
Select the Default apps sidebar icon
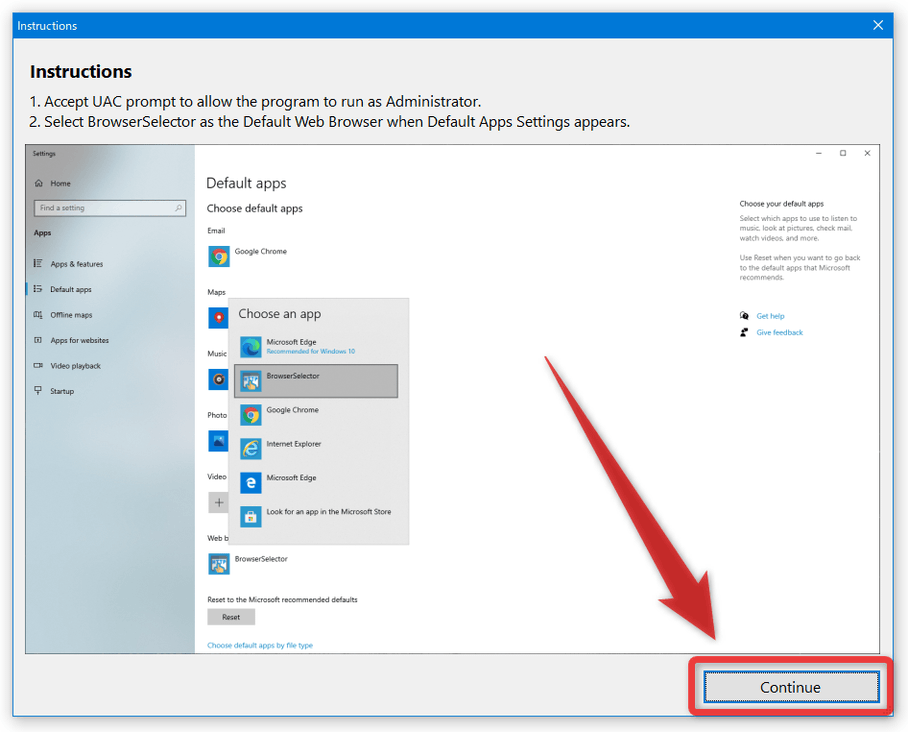[x=38, y=289]
